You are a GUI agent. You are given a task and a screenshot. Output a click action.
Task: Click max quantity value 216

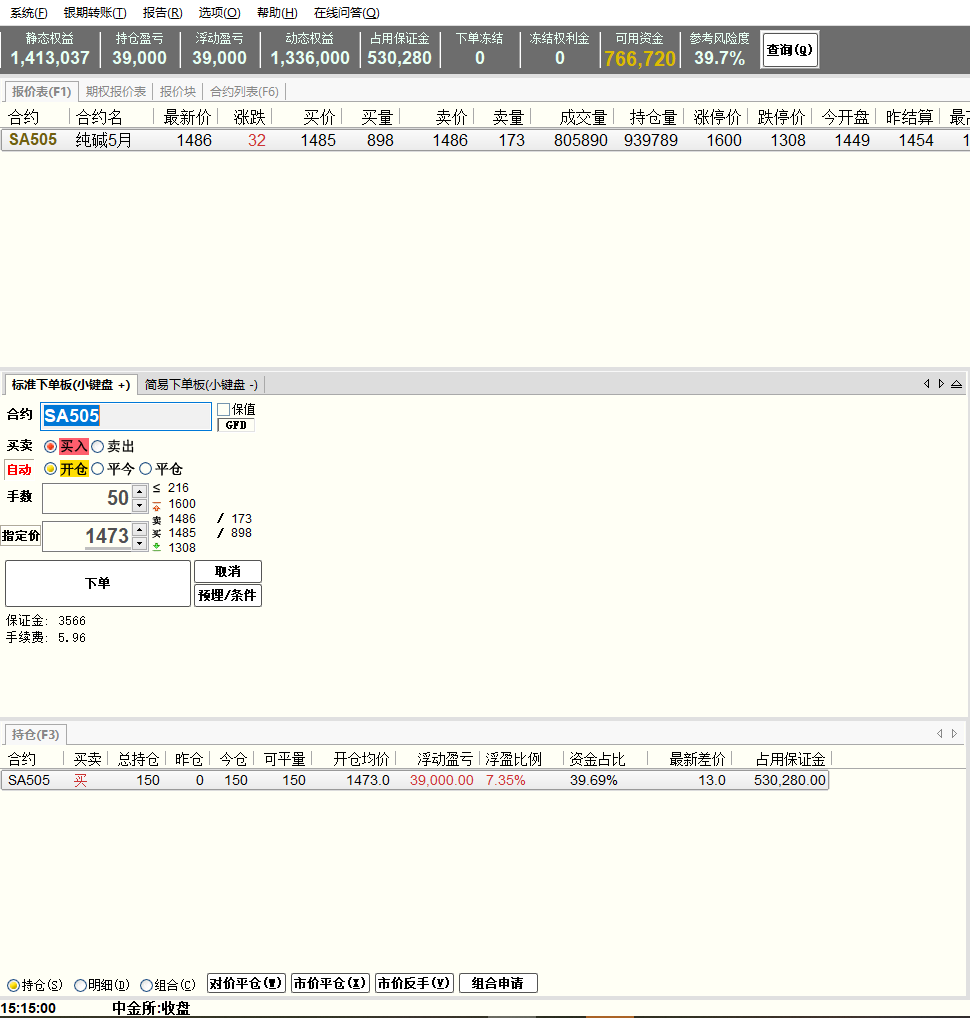[x=178, y=488]
